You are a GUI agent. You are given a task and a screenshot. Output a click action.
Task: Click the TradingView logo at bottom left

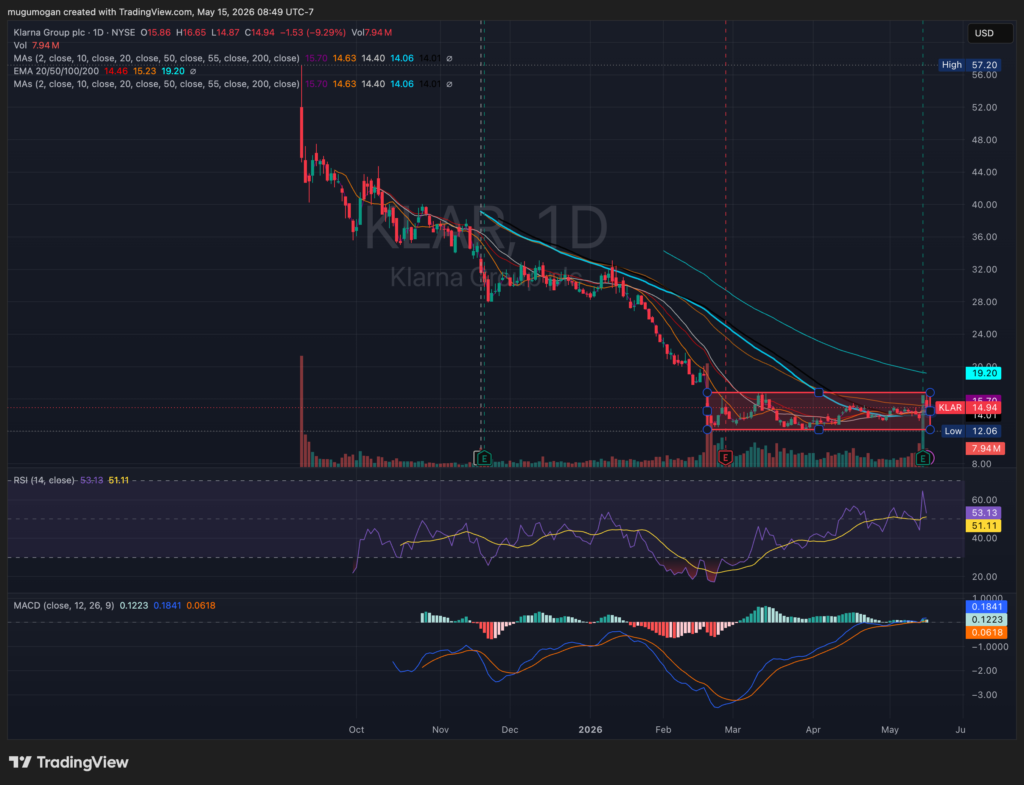(x=69, y=762)
